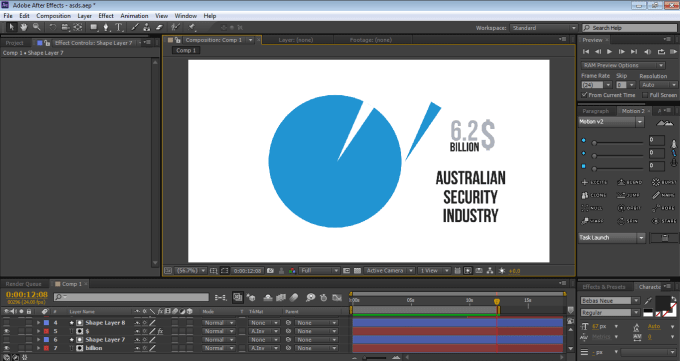Select the Selection arrow tool

click(x=12, y=27)
